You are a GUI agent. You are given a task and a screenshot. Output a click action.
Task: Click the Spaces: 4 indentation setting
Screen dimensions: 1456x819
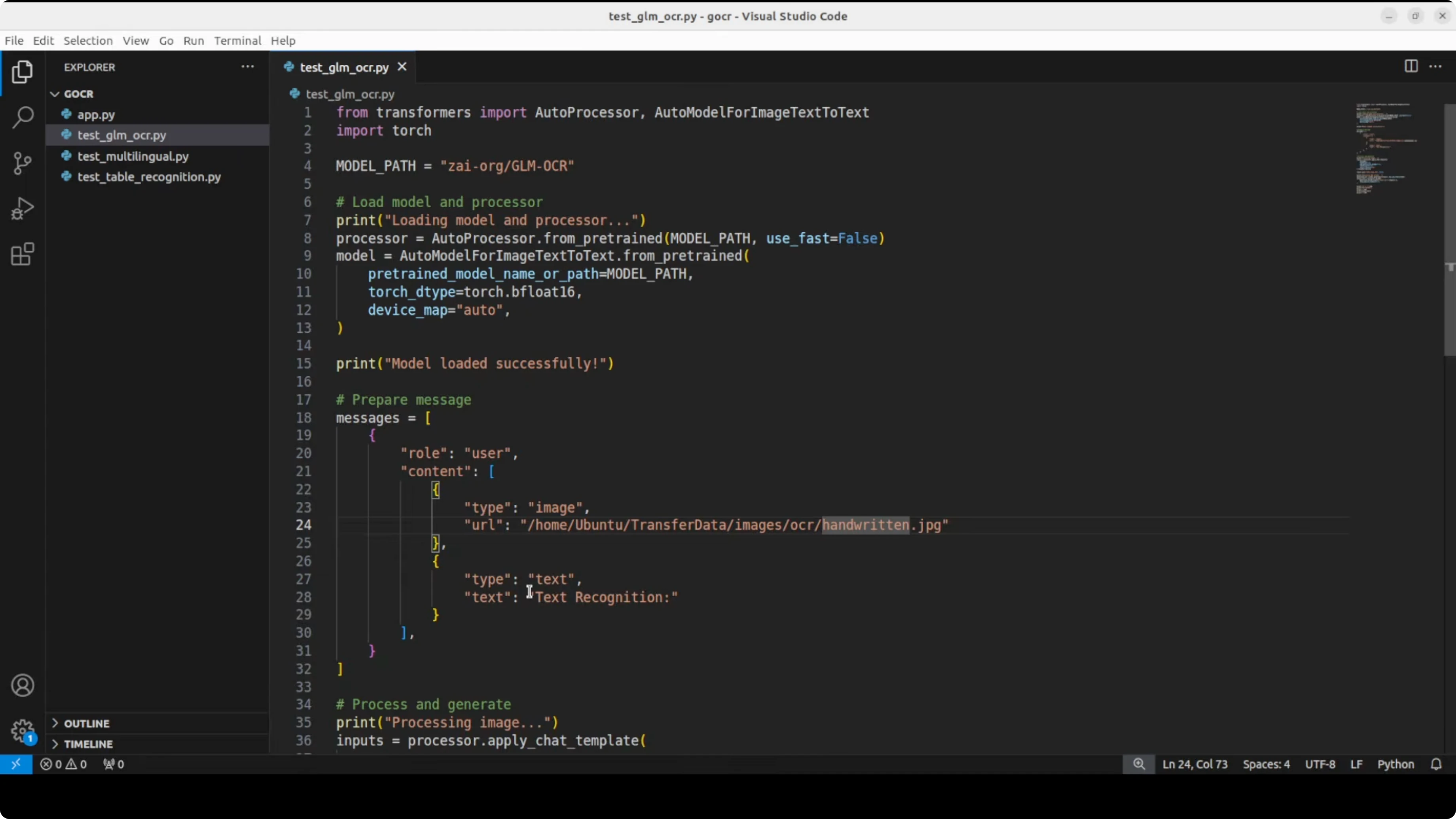[x=1266, y=764]
